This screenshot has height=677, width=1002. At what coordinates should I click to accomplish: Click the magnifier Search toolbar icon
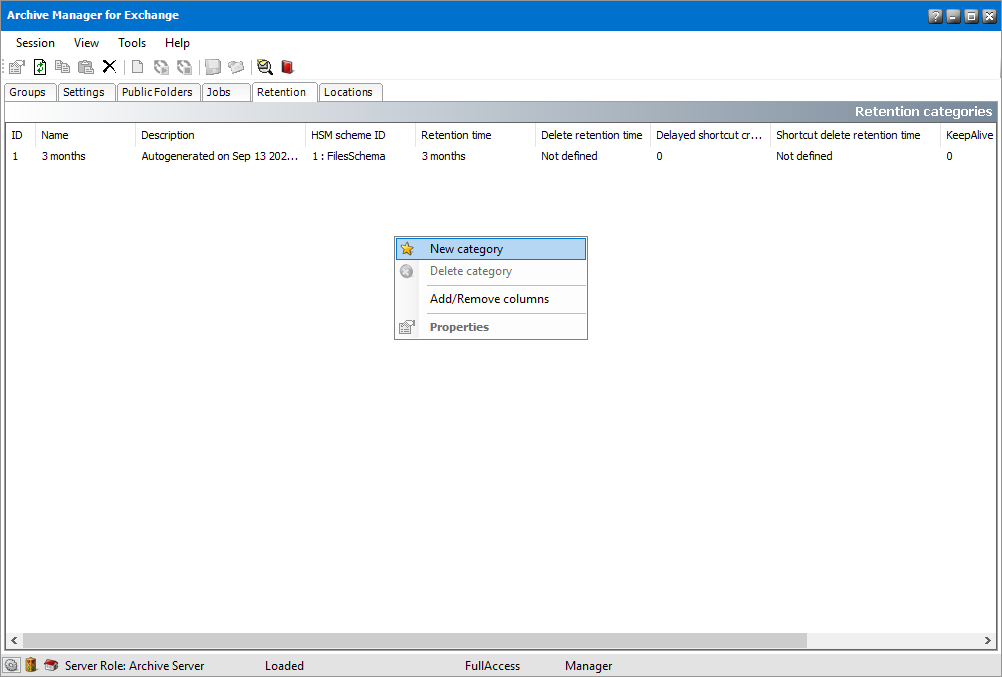pyautogui.click(x=265, y=66)
